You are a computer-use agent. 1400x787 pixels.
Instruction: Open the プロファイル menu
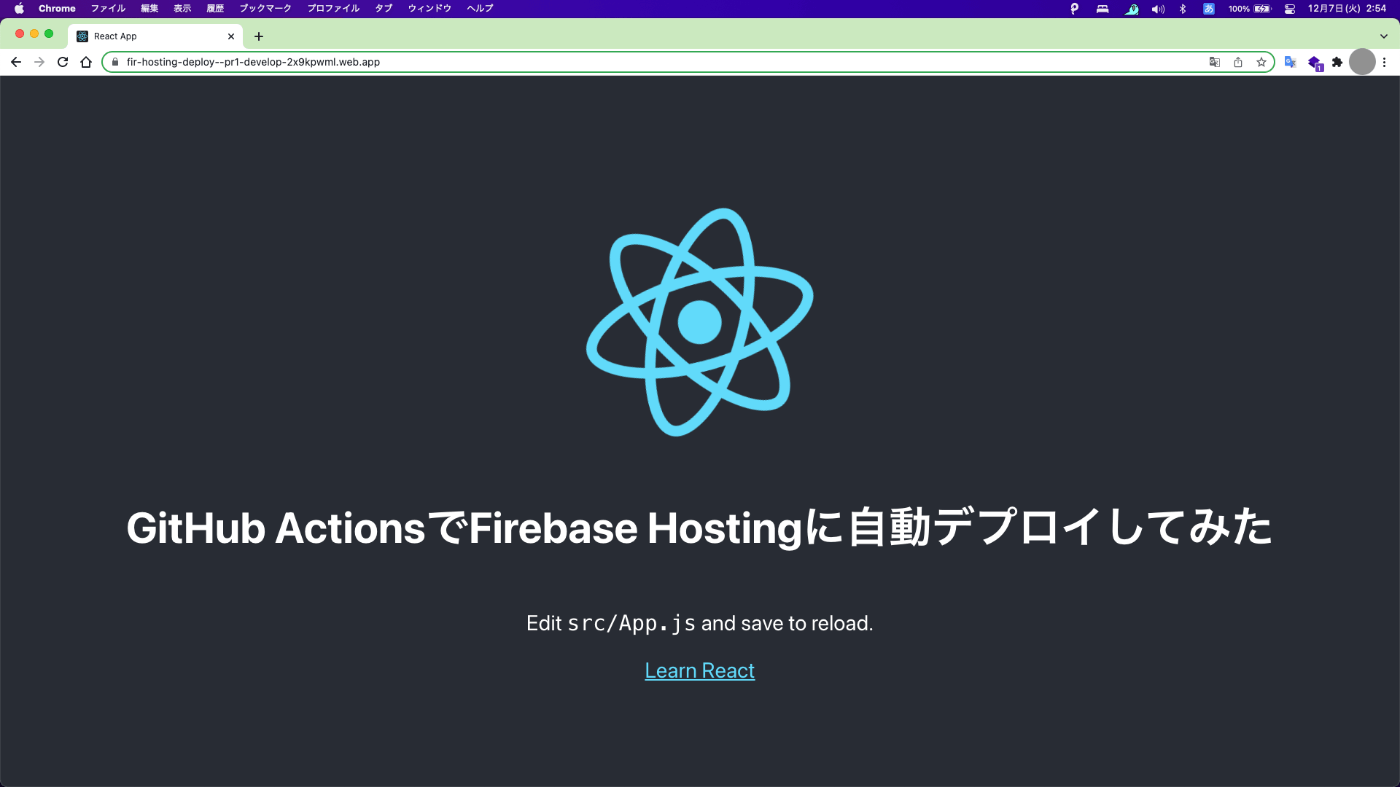(333, 8)
